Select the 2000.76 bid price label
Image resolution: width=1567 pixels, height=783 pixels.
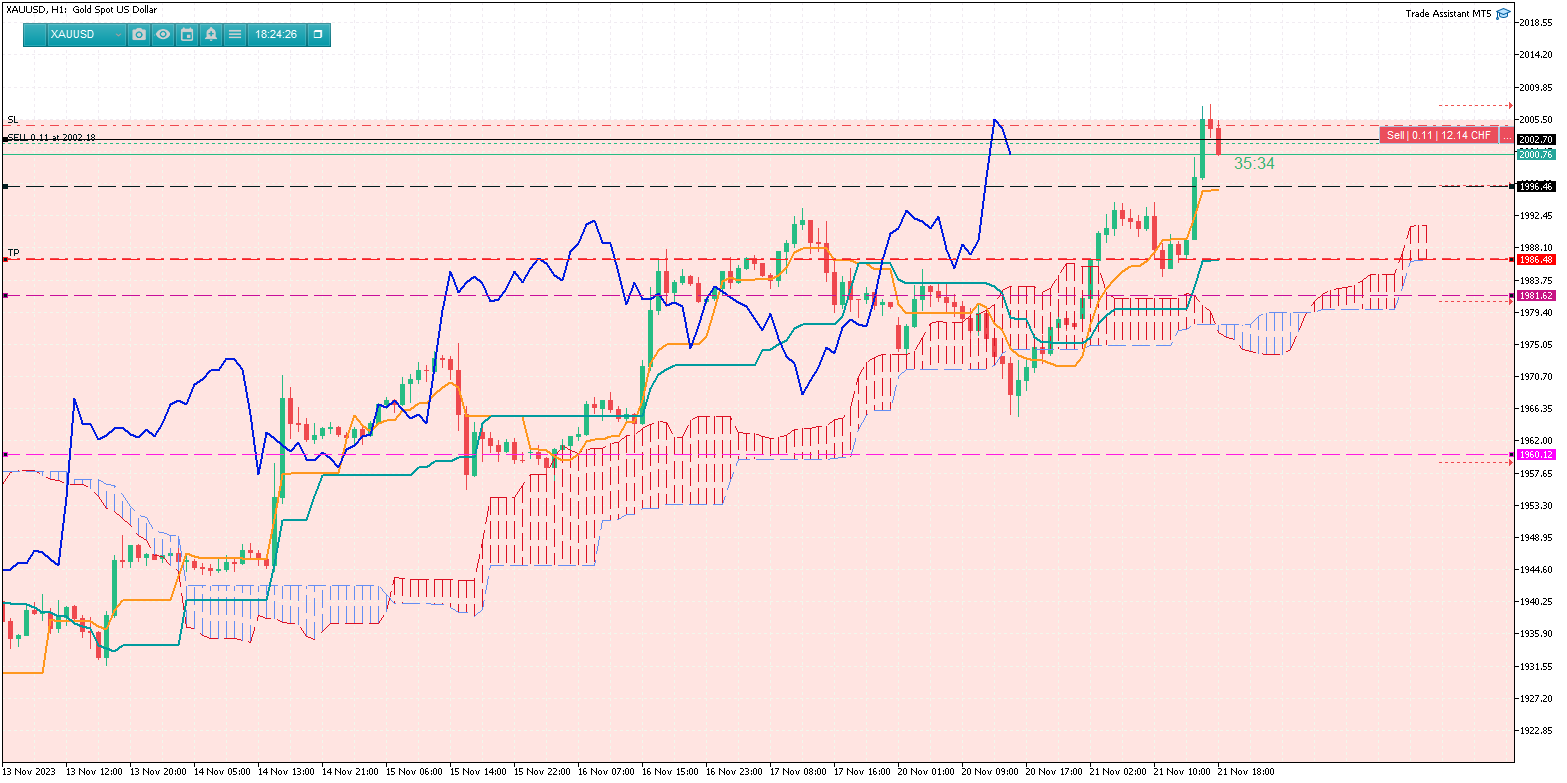pyautogui.click(x=1535, y=154)
